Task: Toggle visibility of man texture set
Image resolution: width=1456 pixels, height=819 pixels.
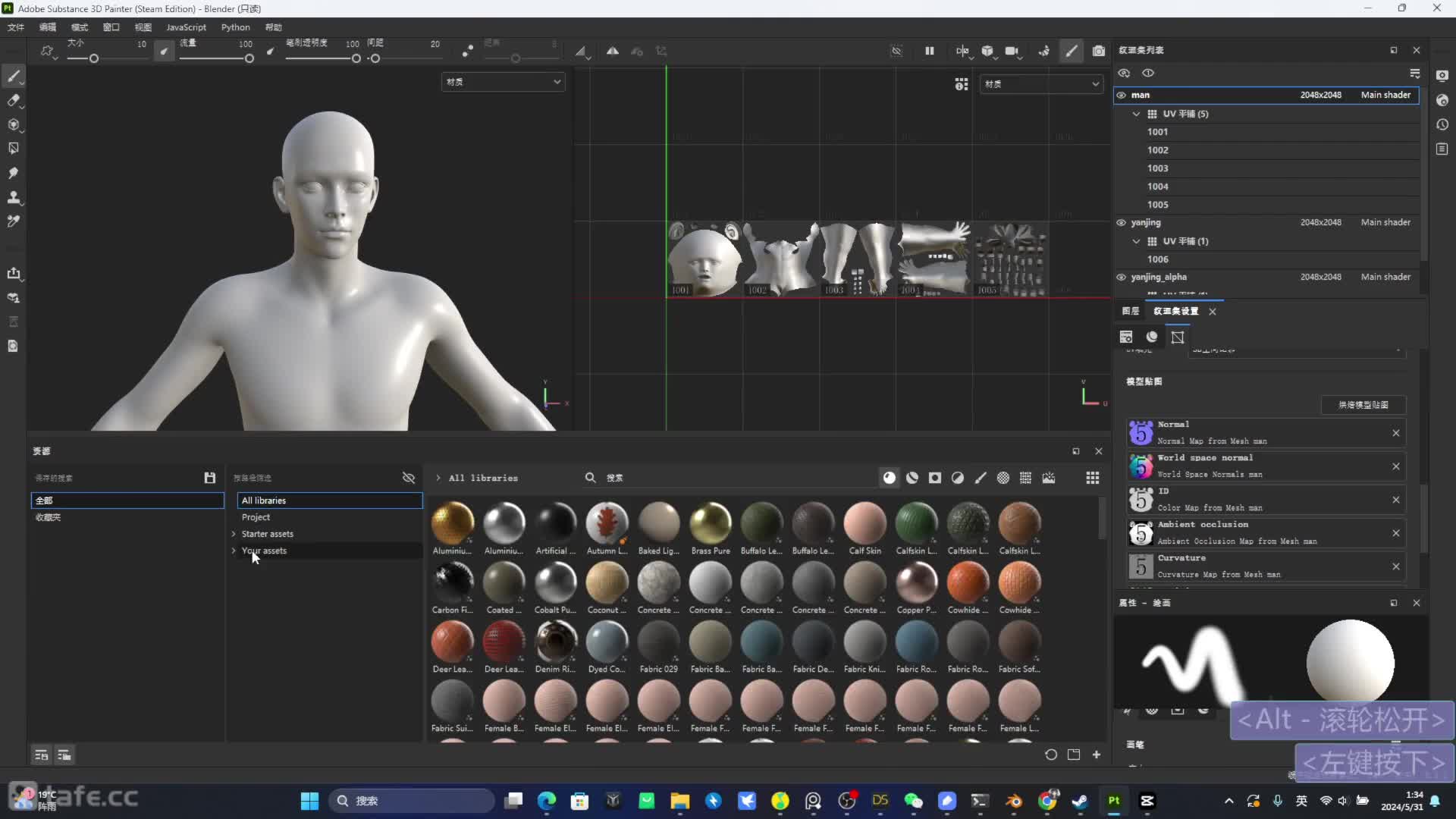Action: (1121, 95)
